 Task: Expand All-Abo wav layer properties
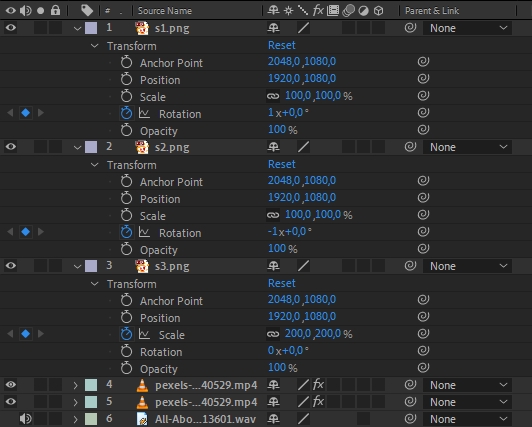76,419
